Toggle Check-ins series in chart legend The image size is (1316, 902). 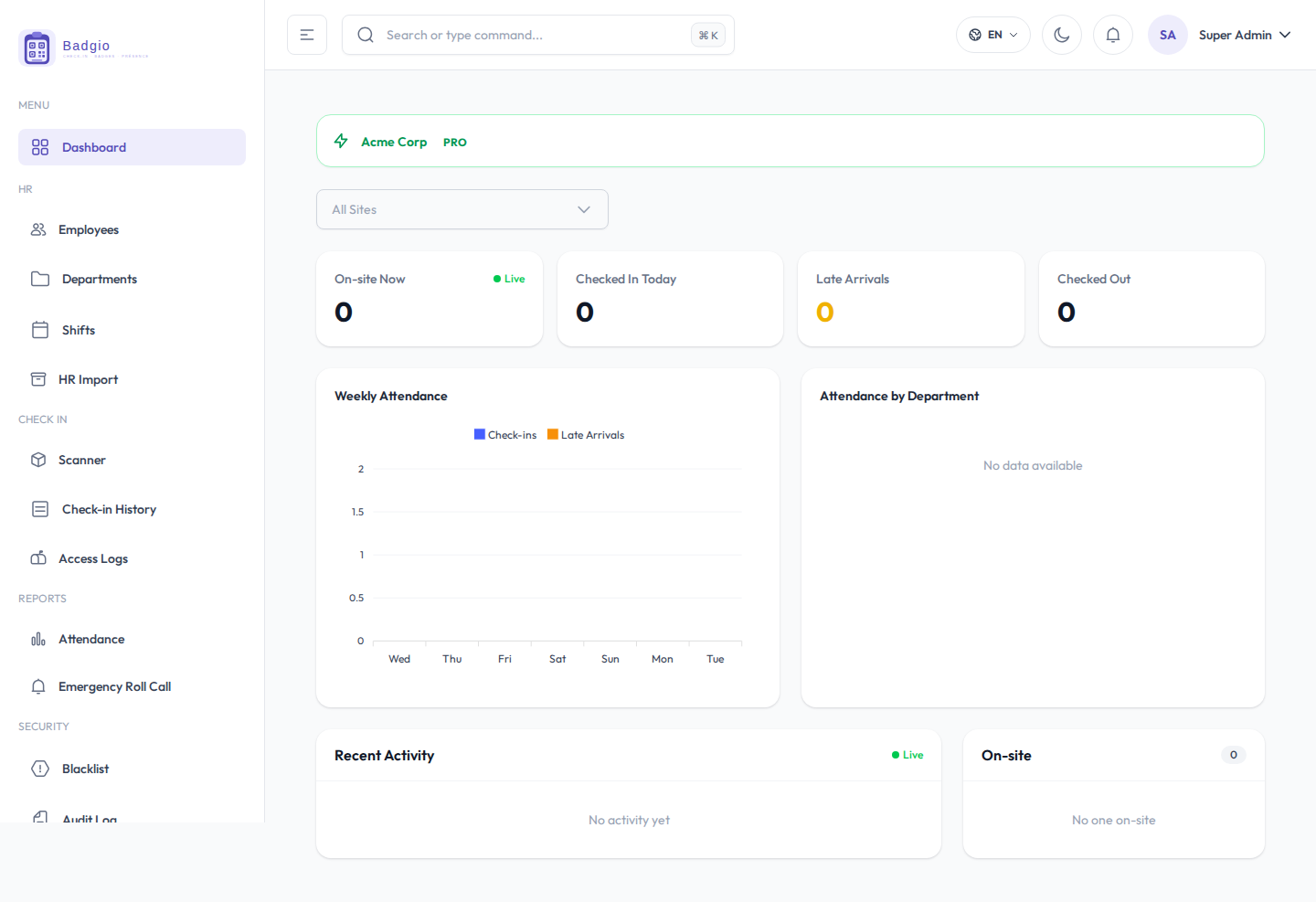(505, 435)
